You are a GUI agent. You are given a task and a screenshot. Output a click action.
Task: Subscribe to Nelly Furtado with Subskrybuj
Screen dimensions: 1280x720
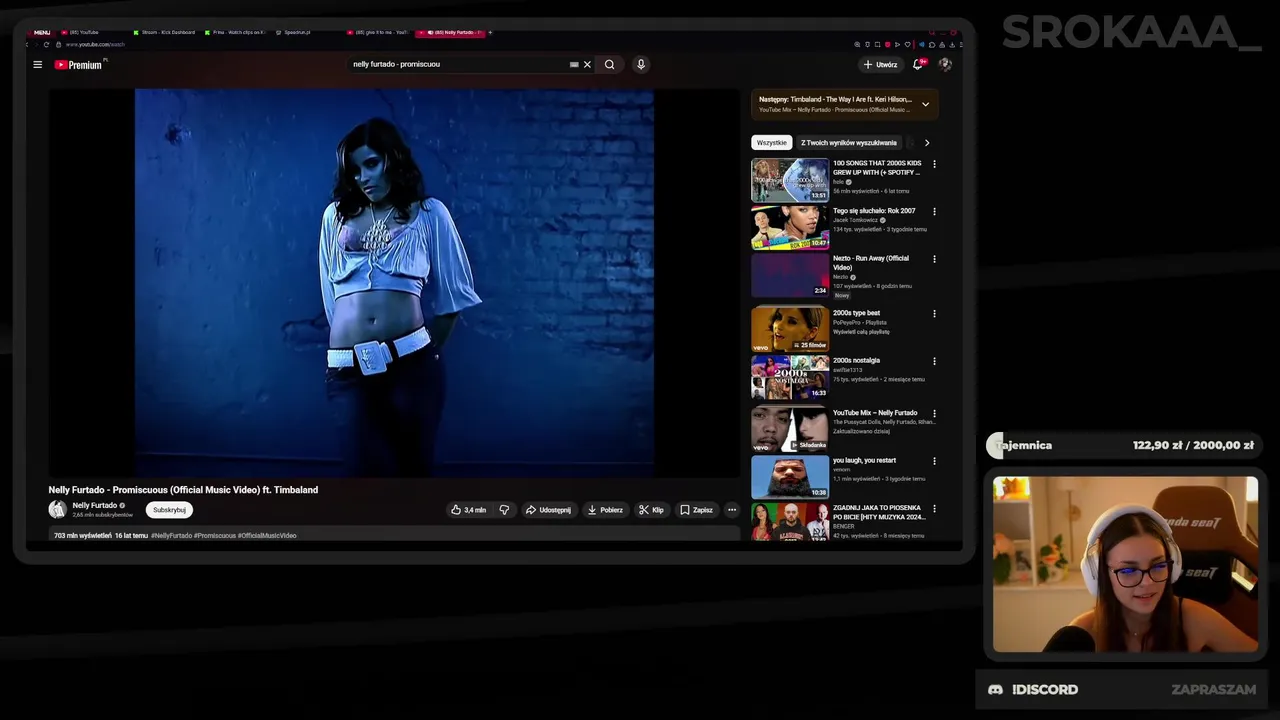click(x=169, y=510)
